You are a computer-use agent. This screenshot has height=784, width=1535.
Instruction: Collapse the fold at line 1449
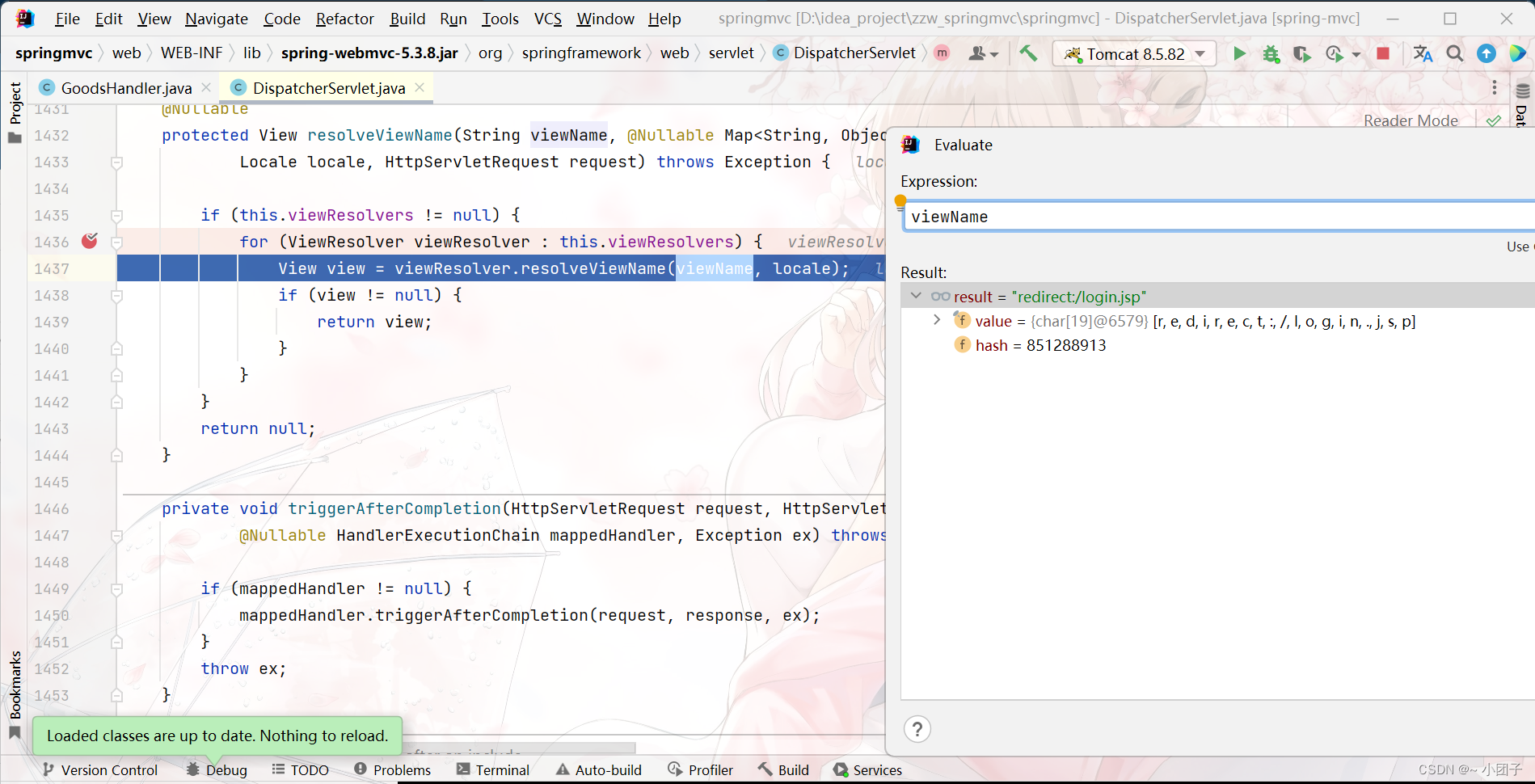tap(116, 589)
